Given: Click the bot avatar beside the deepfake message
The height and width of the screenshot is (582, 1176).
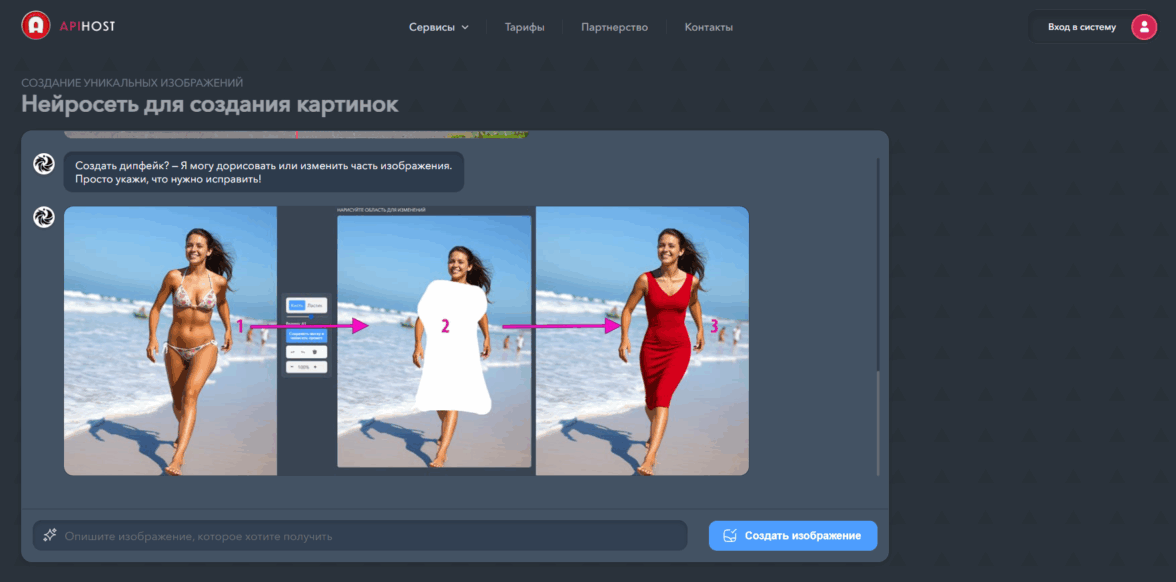Looking at the screenshot, I should 44,164.
